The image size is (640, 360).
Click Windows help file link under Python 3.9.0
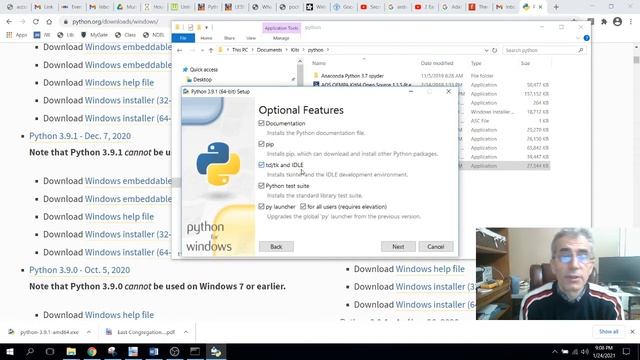[119, 315]
